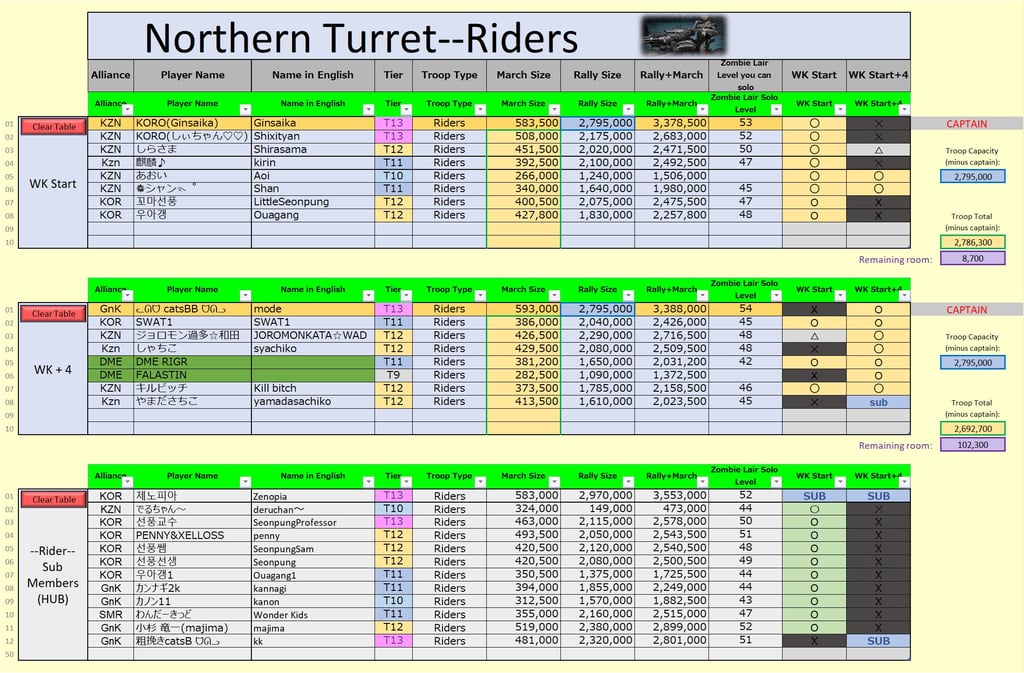The height and width of the screenshot is (673, 1024).
Task: Select rally+march cell 2,716,500
Action: (671, 336)
